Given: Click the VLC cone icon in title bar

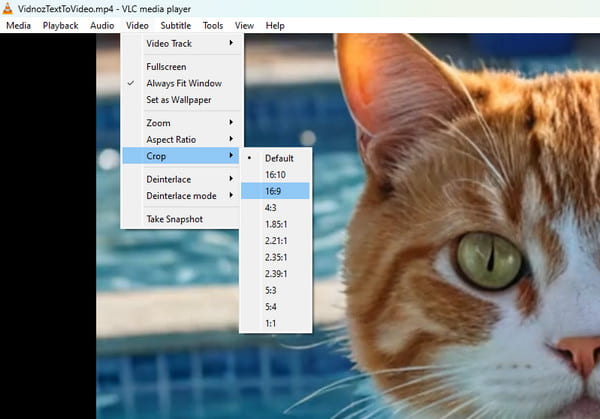Looking at the screenshot, I should click(x=8, y=8).
